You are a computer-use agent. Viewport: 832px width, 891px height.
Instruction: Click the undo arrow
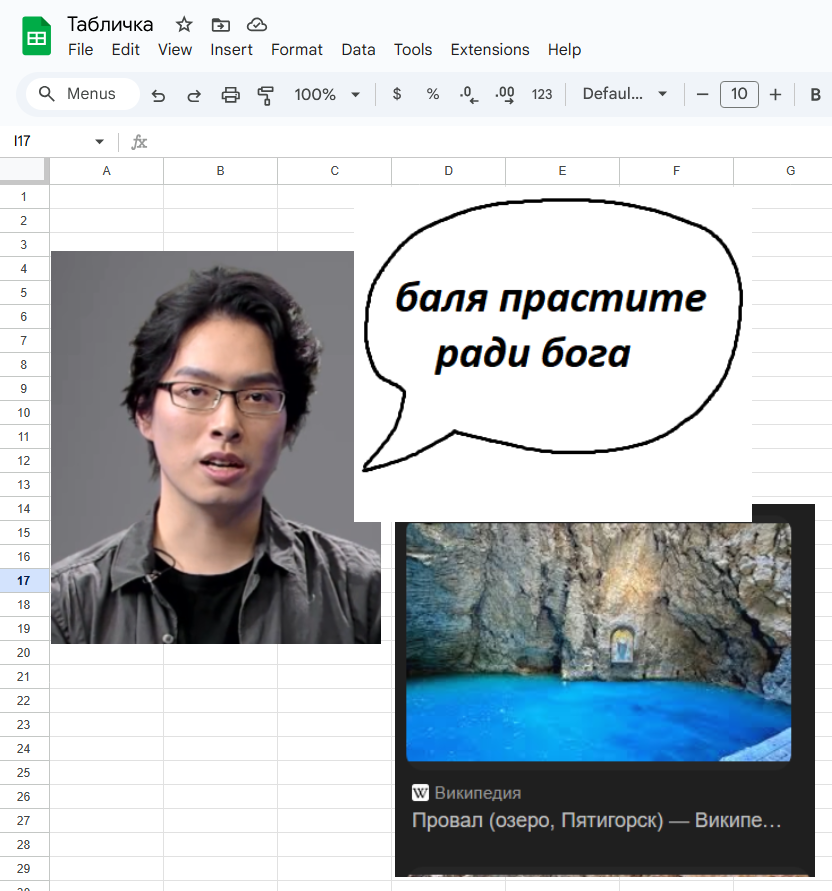[x=158, y=95]
